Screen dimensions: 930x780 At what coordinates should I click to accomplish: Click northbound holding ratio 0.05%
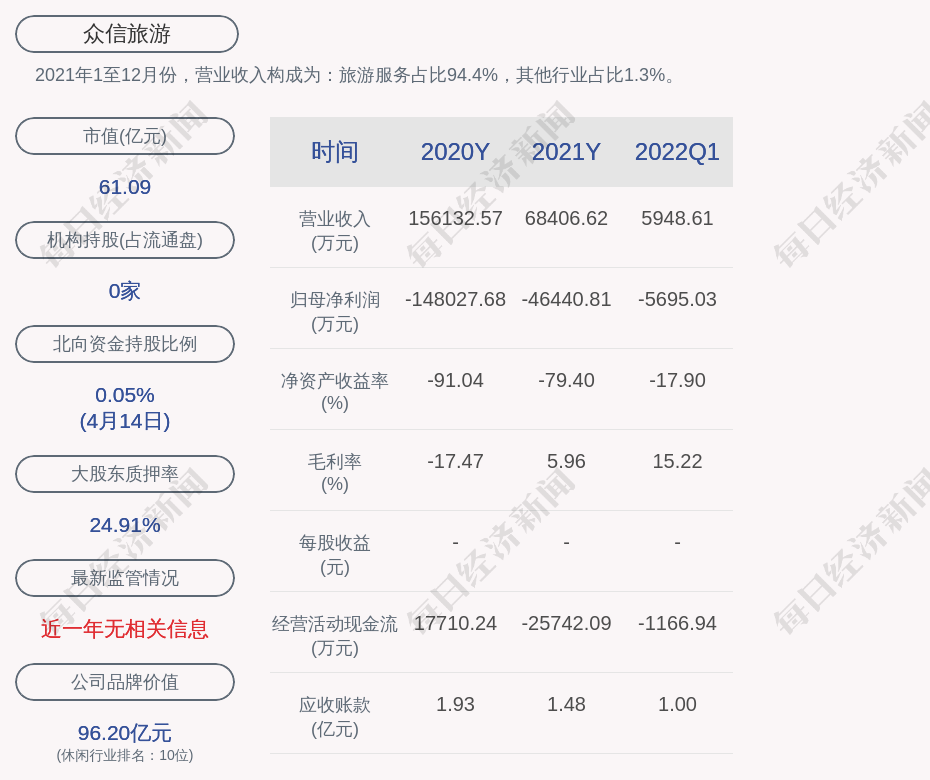tap(125, 395)
